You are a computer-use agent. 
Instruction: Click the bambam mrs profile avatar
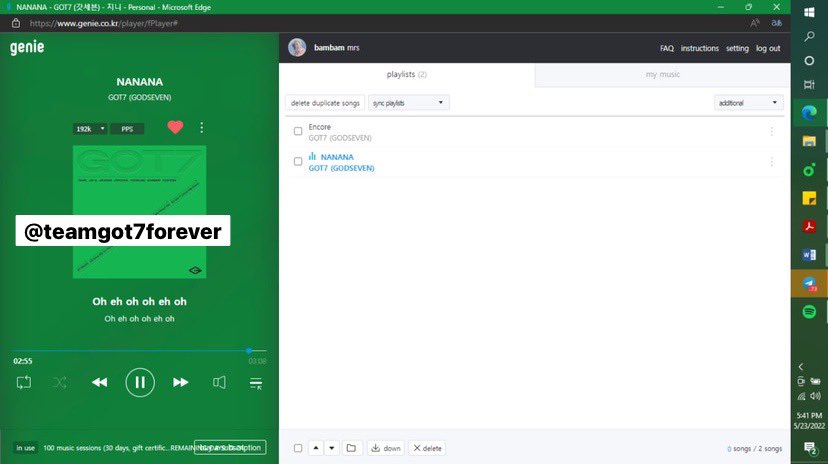pos(297,48)
